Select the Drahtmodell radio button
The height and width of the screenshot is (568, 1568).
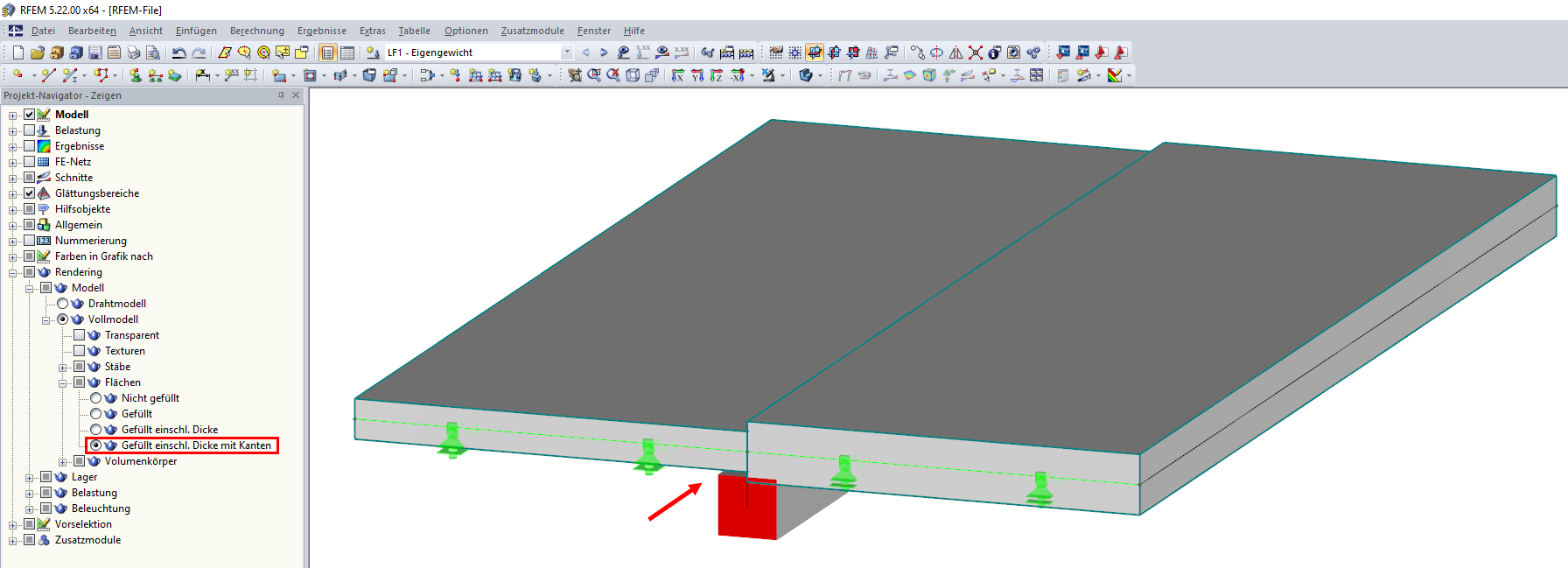click(63, 304)
